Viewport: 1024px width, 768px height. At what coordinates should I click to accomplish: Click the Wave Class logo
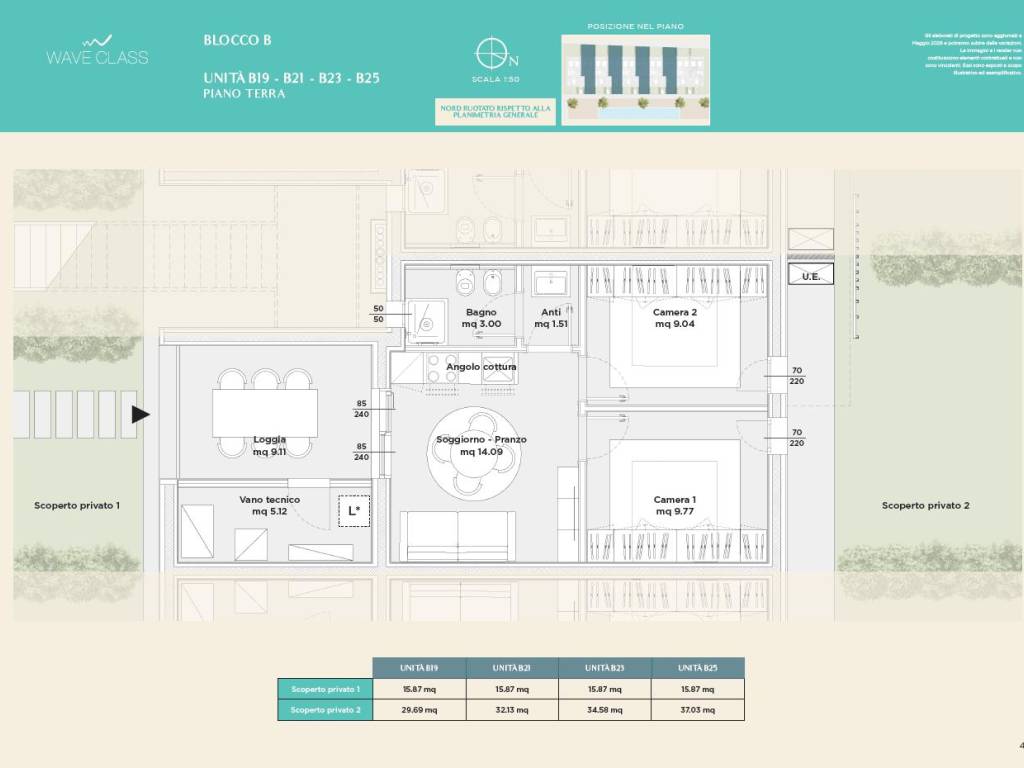tap(97, 51)
